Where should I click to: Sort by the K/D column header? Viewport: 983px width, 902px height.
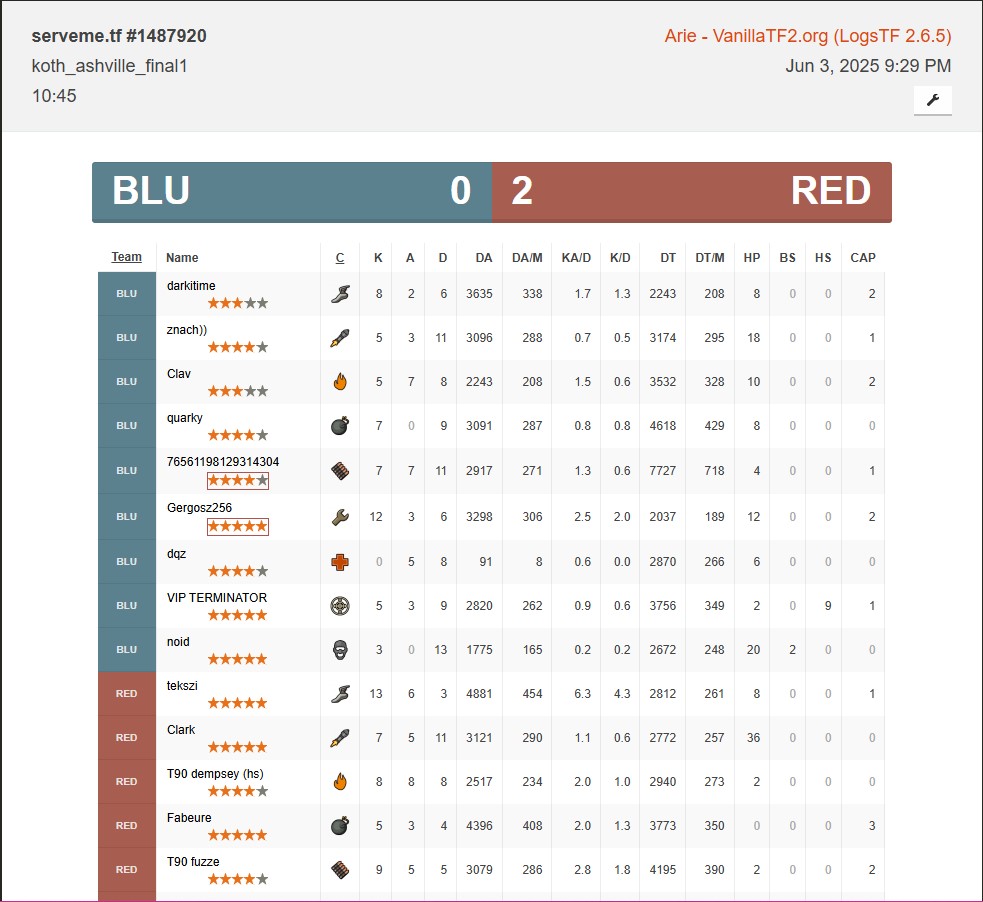pos(620,258)
